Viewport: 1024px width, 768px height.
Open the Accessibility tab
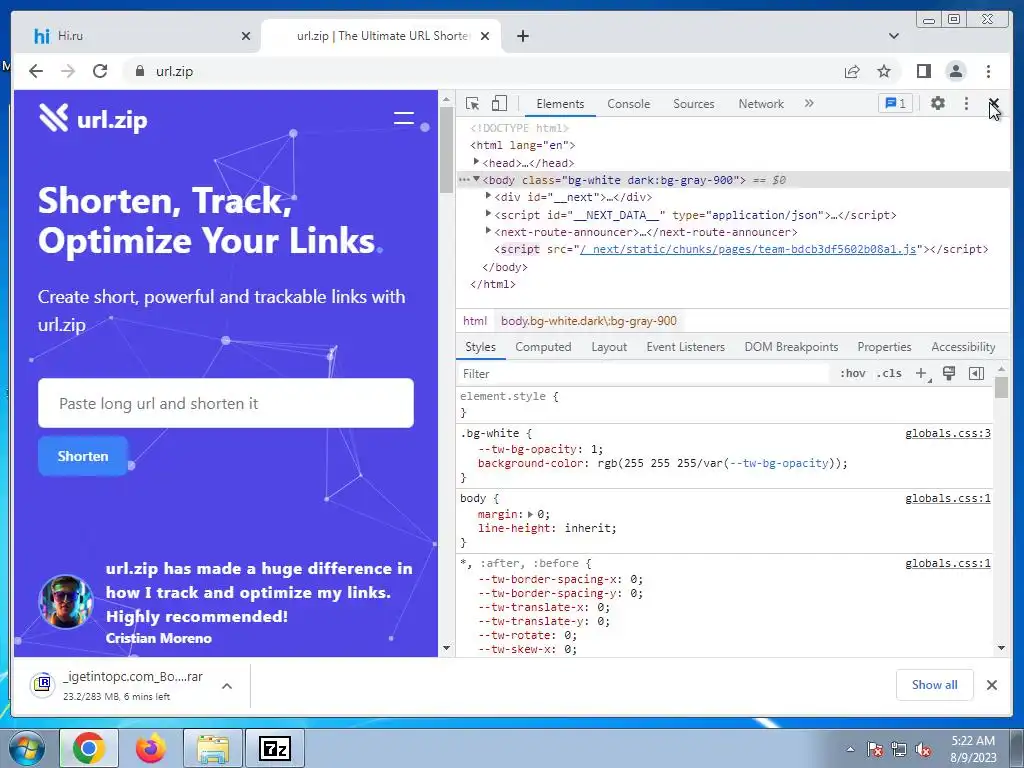click(963, 347)
